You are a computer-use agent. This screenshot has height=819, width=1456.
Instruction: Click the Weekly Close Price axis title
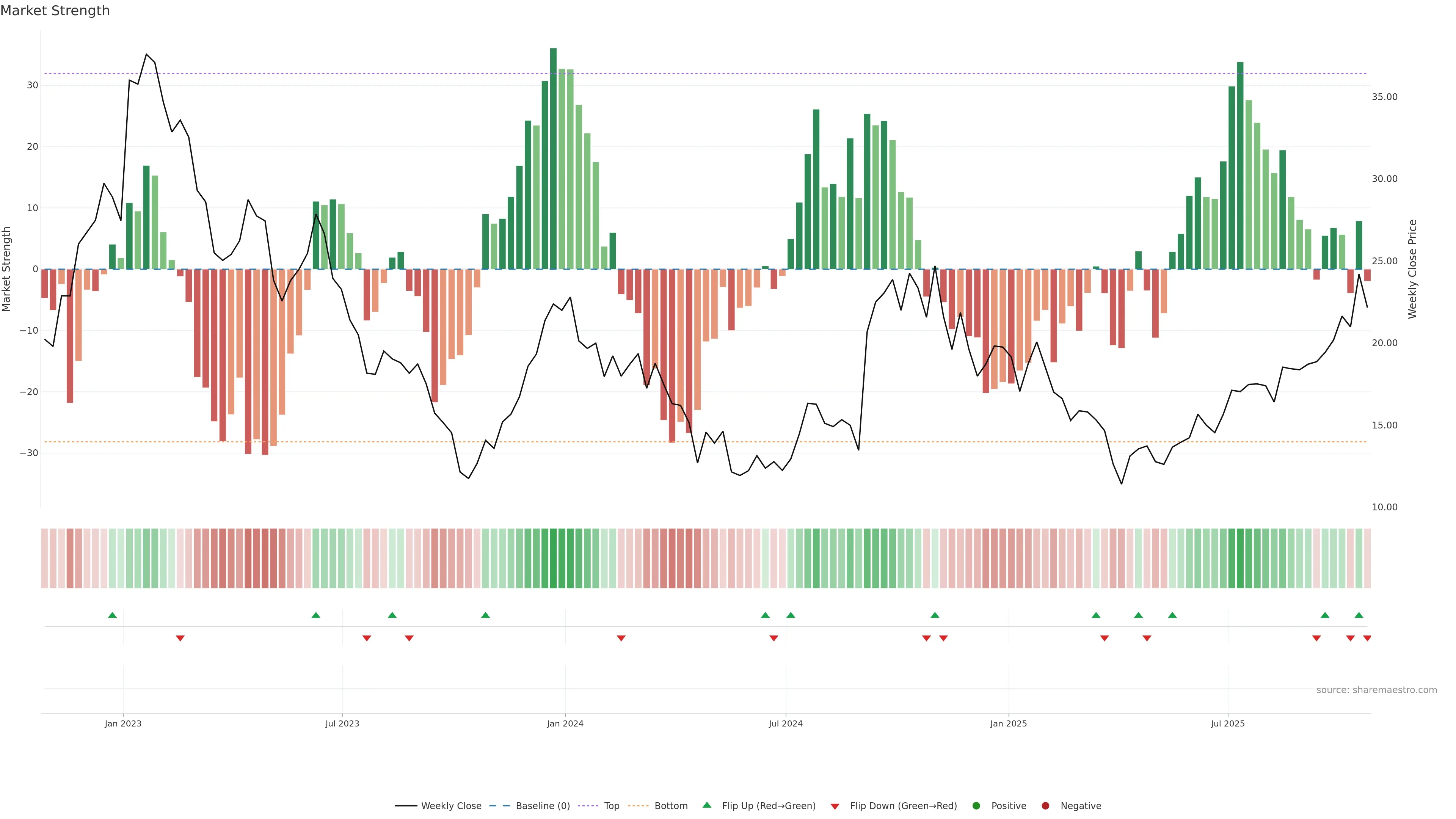(x=1413, y=269)
